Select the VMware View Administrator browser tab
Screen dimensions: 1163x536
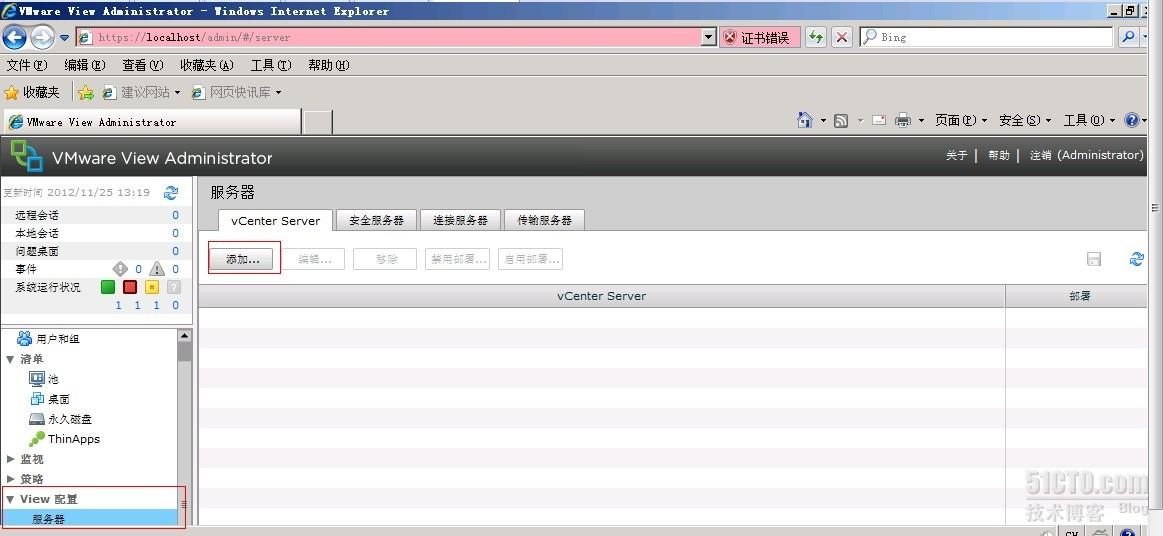[153, 122]
